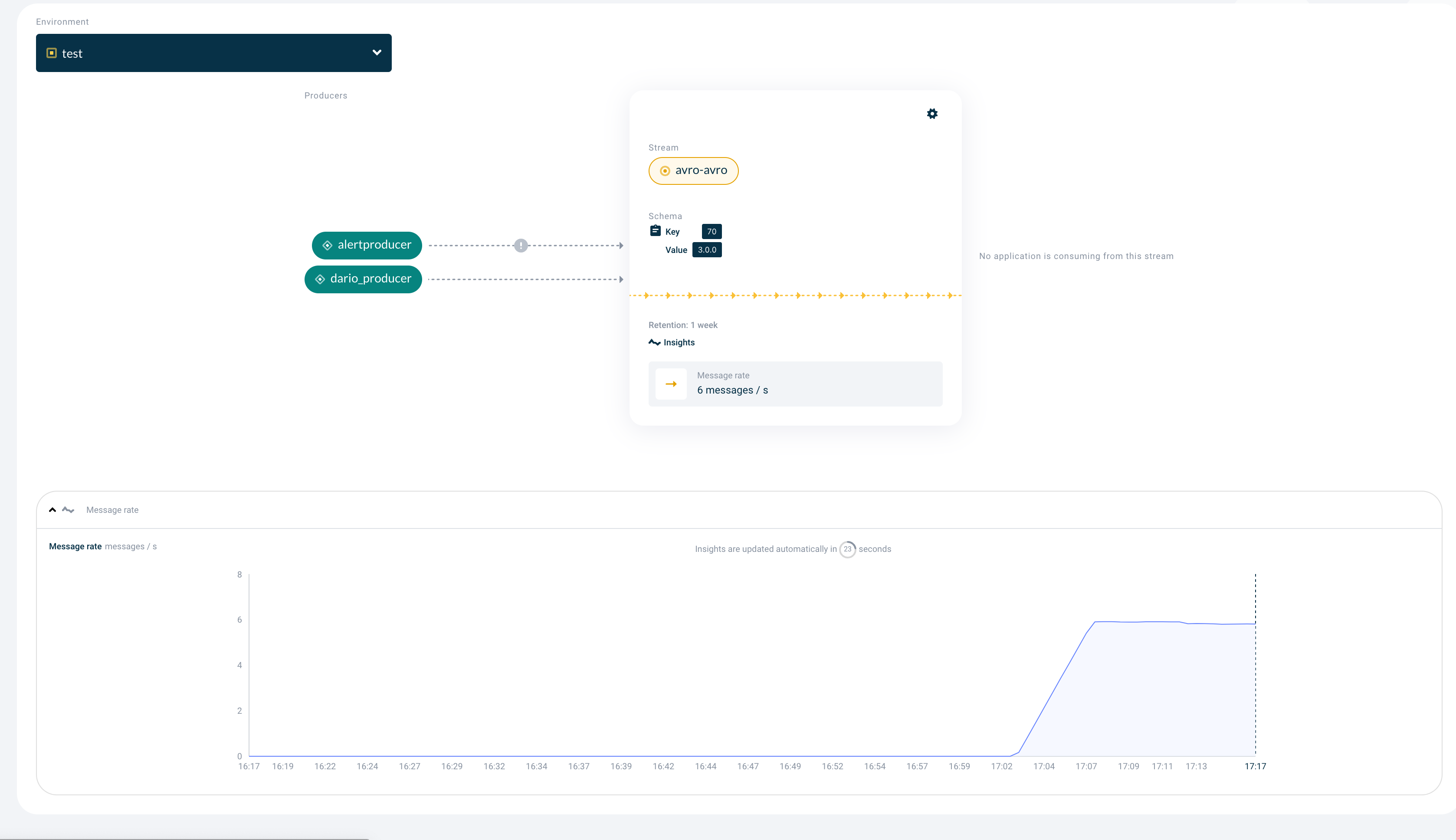
Task: Click the wave icon in the Message rate panel header
Action: pos(68,509)
